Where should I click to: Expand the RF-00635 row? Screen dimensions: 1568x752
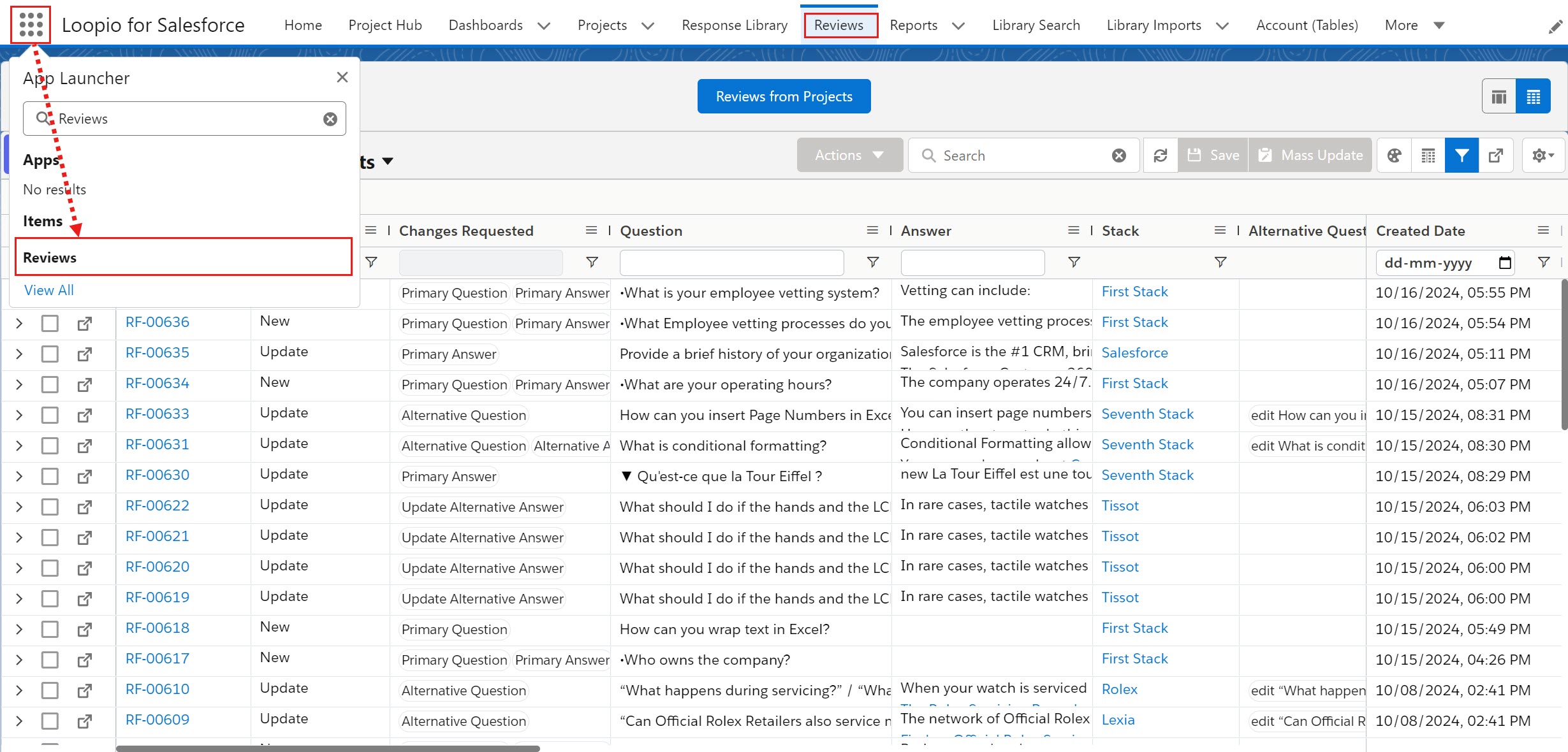point(19,354)
